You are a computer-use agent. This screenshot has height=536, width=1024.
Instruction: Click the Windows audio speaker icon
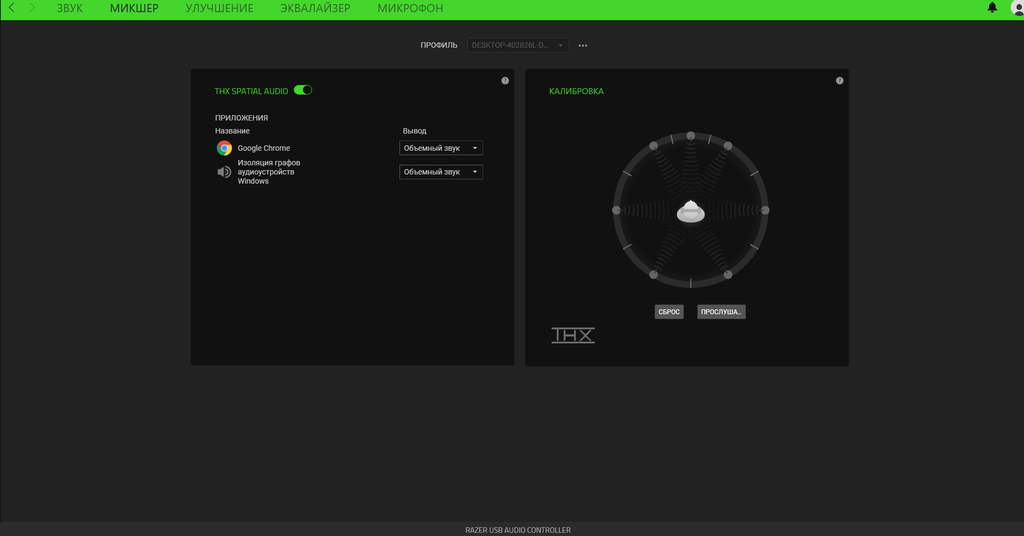[x=224, y=172]
